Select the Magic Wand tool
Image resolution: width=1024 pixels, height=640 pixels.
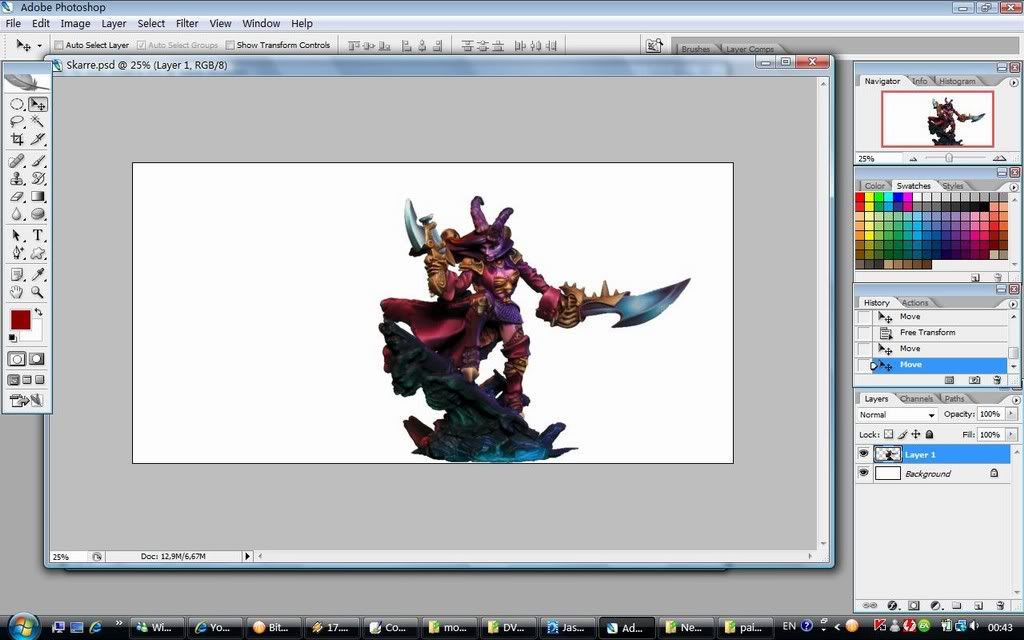point(37,121)
